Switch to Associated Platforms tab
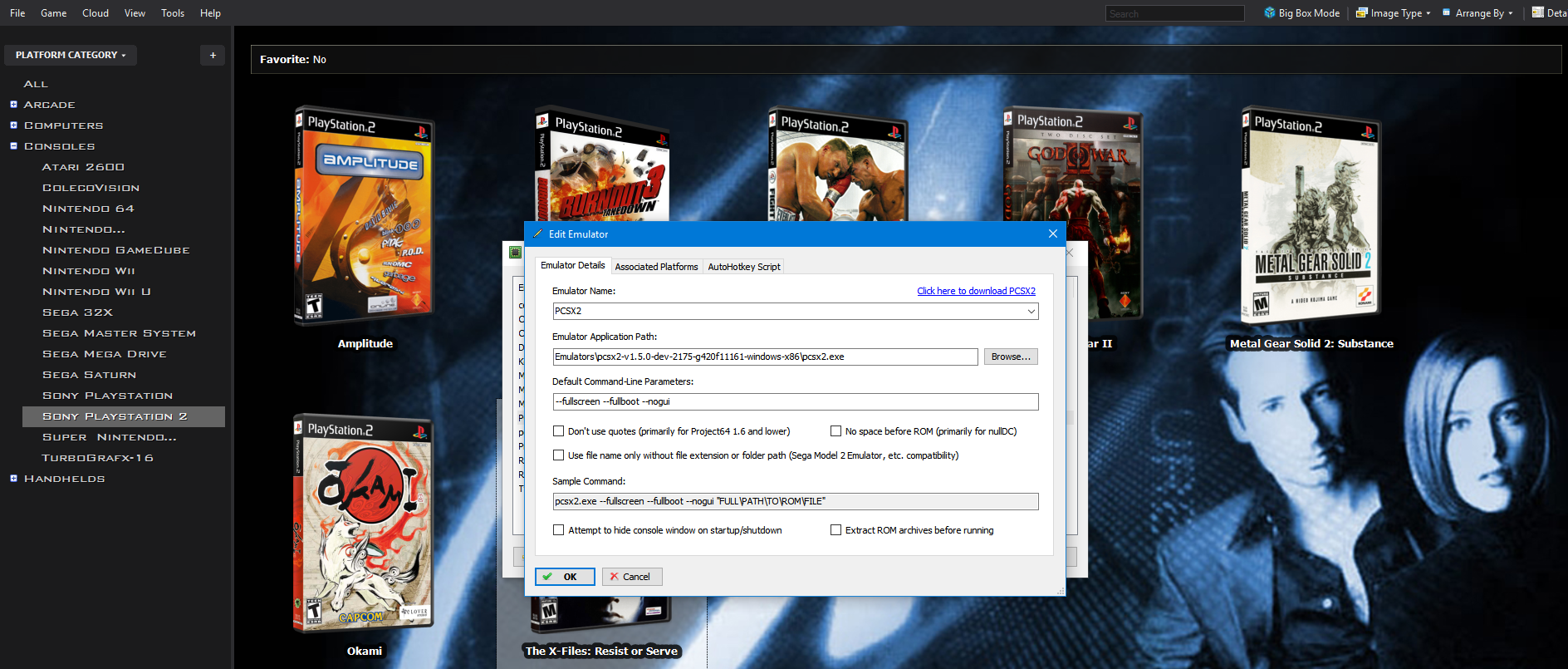The height and width of the screenshot is (669, 1568). [656, 267]
